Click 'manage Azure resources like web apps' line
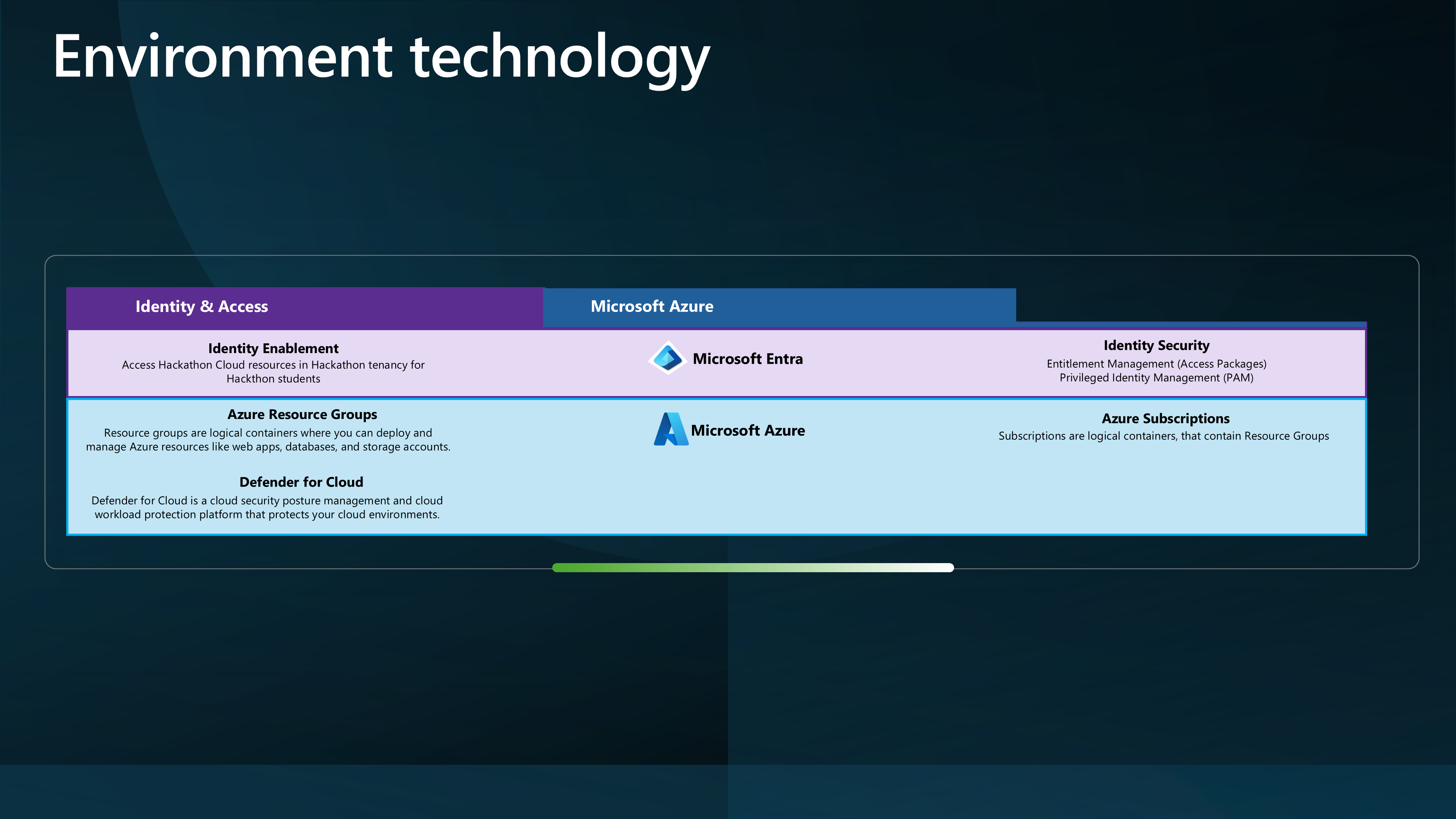Viewport: 1456px width, 819px height. (x=268, y=447)
